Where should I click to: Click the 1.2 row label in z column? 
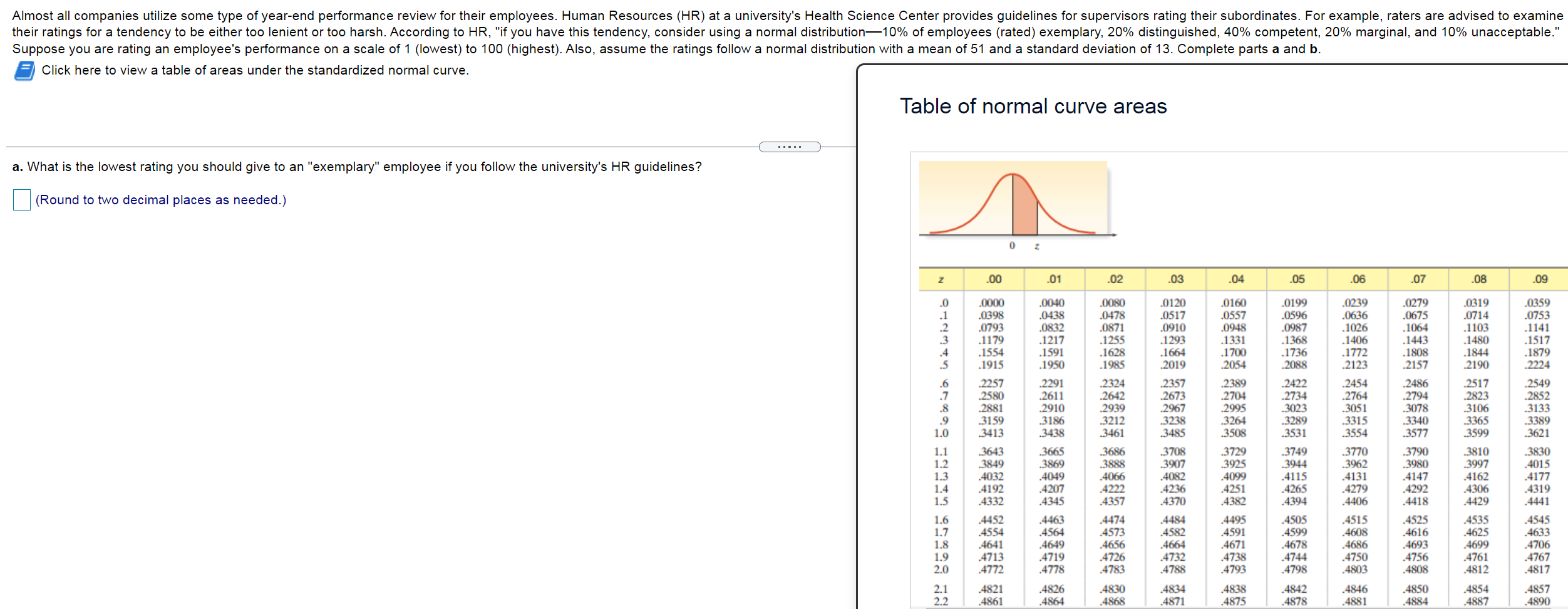pos(941,464)
